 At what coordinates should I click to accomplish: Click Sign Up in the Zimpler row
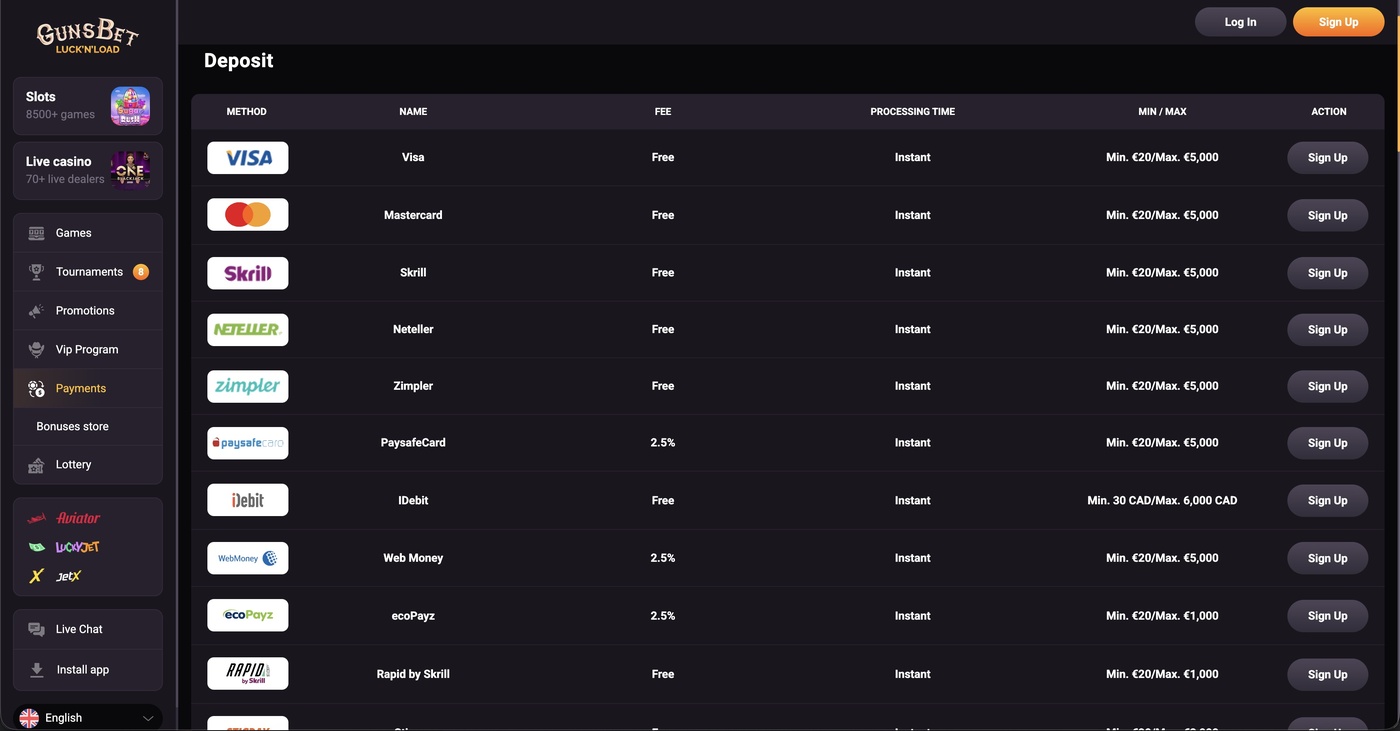(x=1327, y=386)
